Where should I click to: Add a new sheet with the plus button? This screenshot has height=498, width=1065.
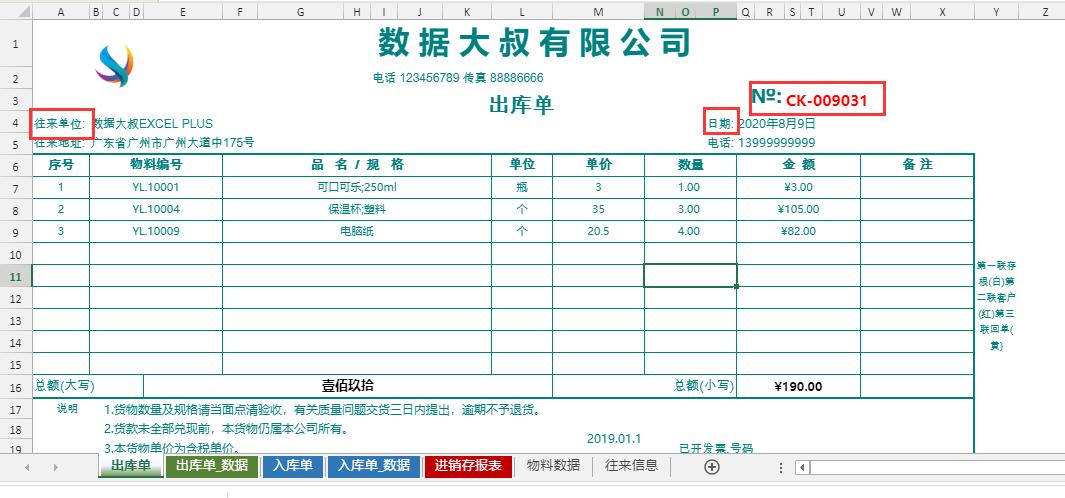(711, 467)
